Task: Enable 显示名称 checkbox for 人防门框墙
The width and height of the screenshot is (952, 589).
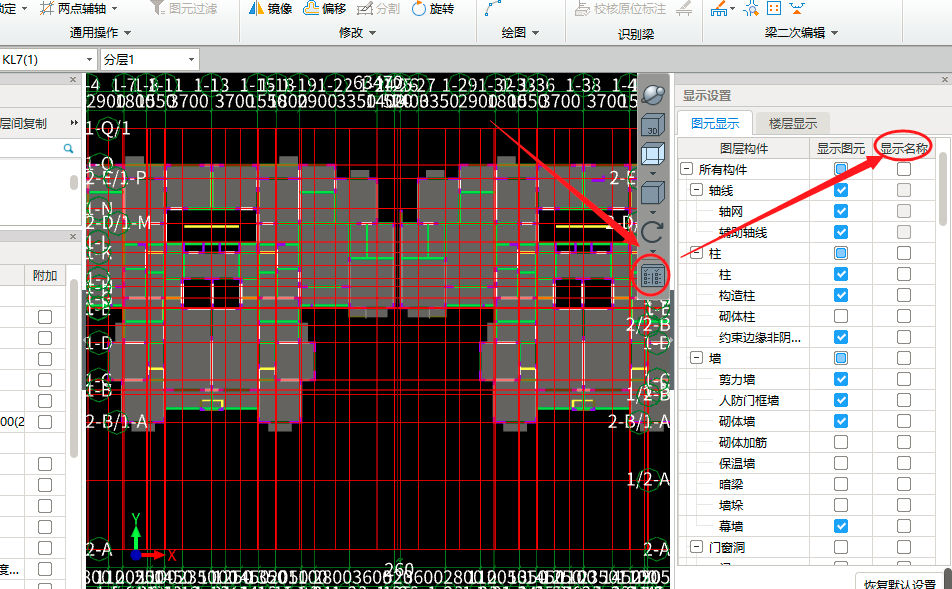Action: pyautogui.click(x=904, y=400)
